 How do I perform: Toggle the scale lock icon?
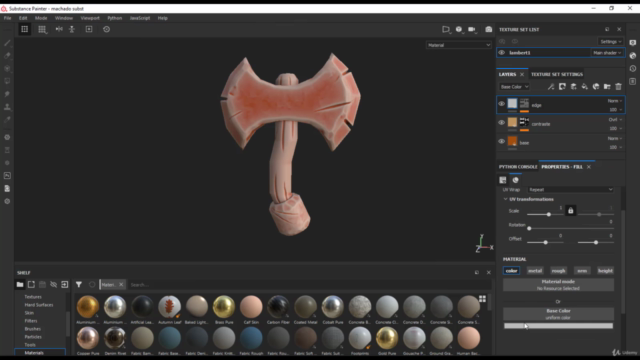[571, 211]
